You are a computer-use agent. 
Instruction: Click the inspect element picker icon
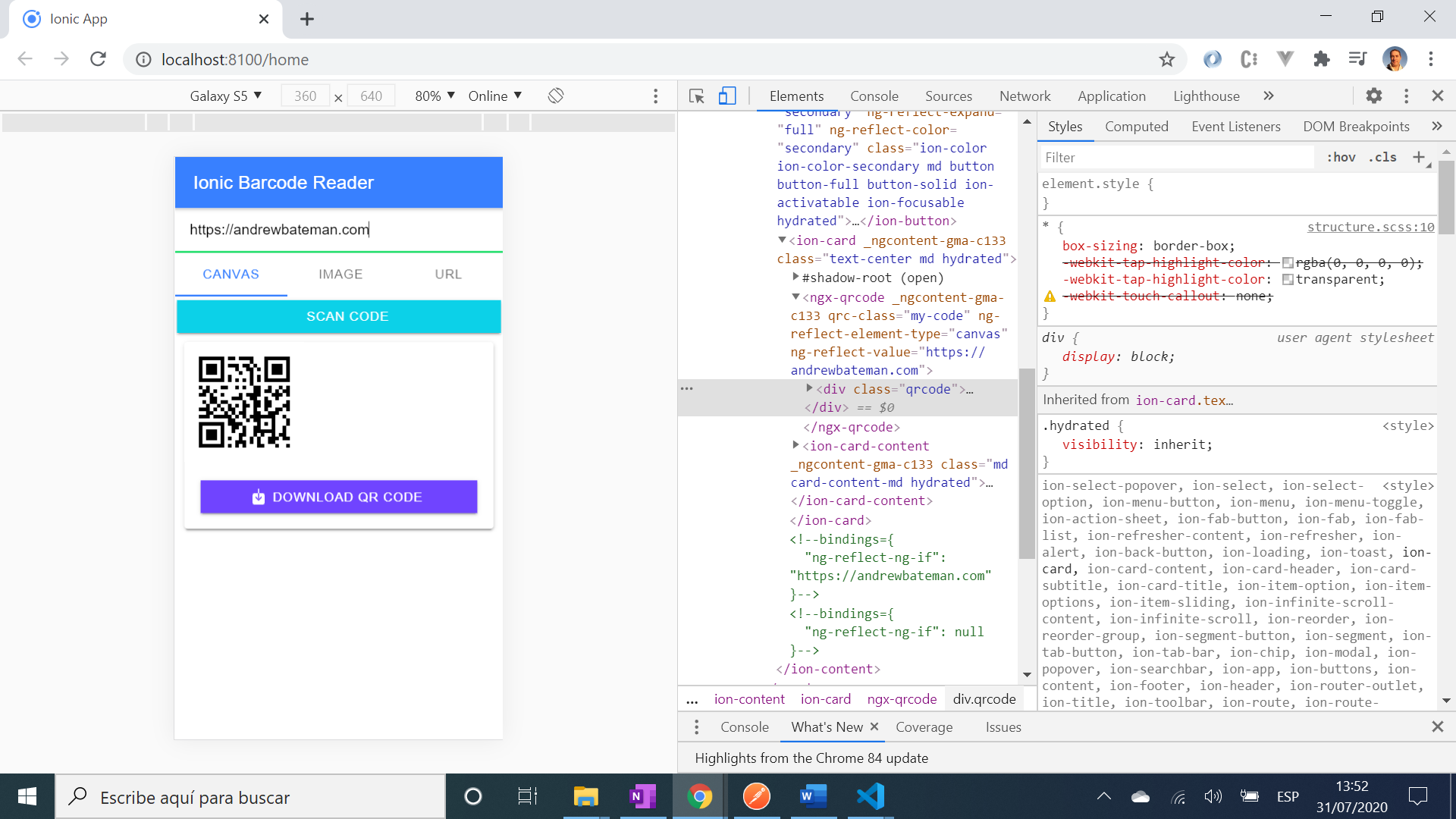point(696,96)
